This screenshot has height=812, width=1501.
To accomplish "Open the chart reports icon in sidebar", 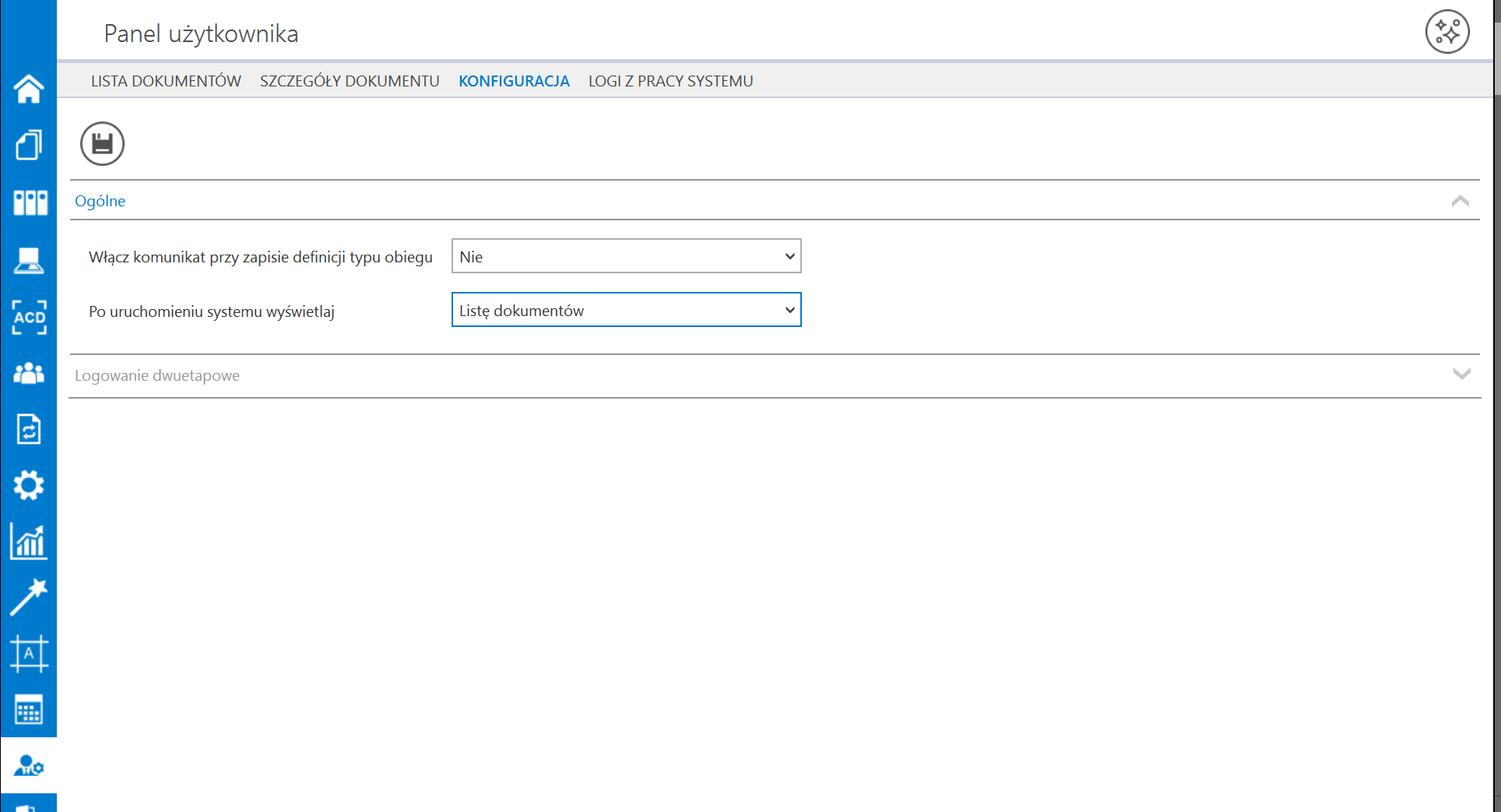I will 29,542.
